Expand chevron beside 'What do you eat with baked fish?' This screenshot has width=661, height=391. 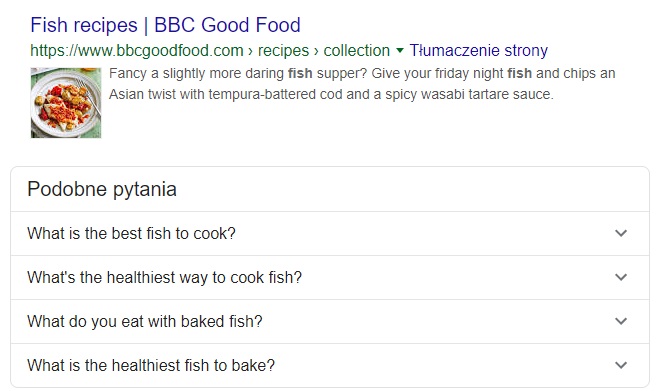pyautogui.click(x=621, y=321)
